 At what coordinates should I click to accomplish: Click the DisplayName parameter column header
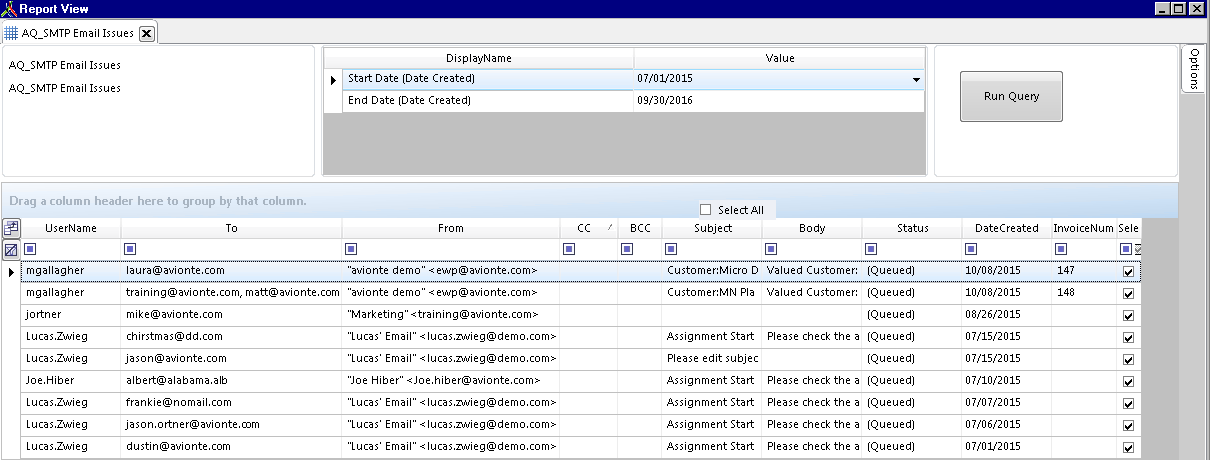coord(478,59)
